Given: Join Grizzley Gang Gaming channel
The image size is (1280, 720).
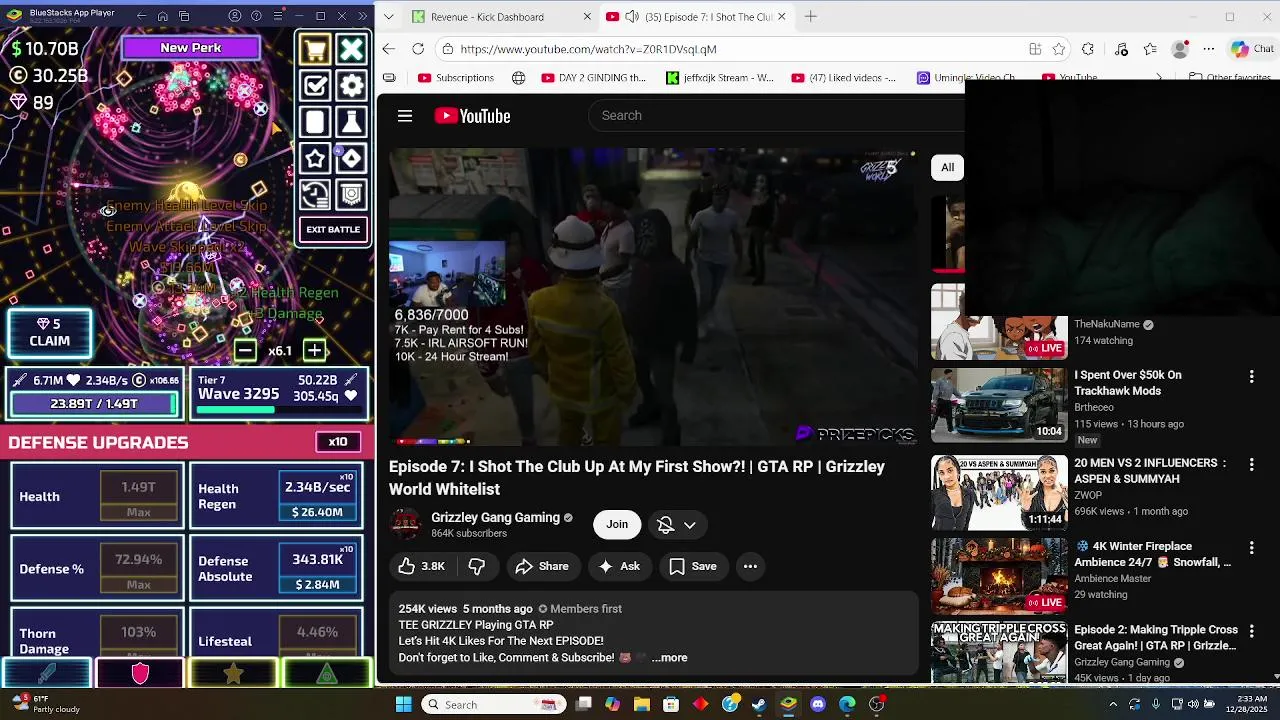Looking at the screenshot, I should pyautogui.click(x=617, y=524).
